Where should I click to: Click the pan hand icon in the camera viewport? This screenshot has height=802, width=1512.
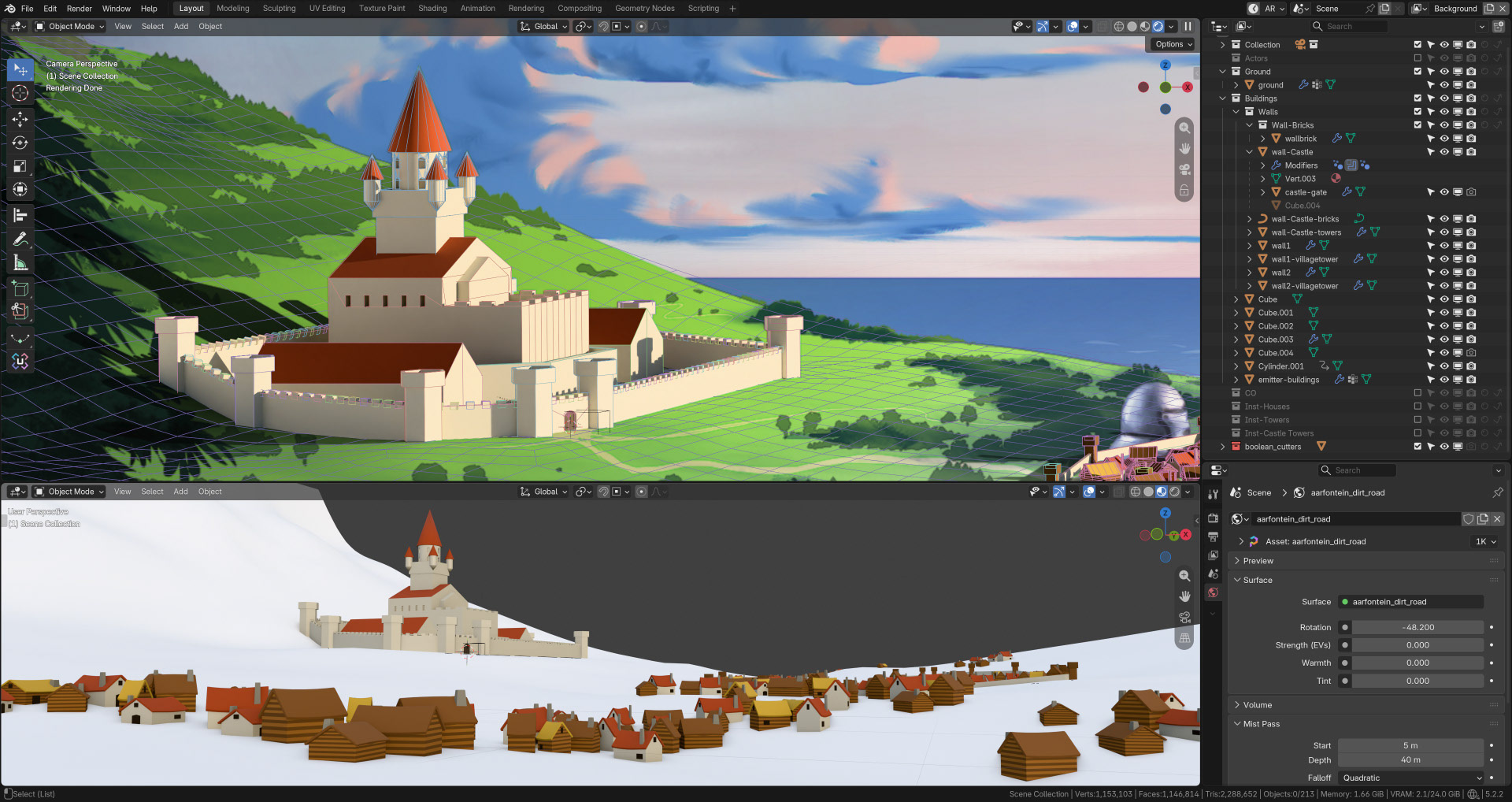[x=1184, y=148]
